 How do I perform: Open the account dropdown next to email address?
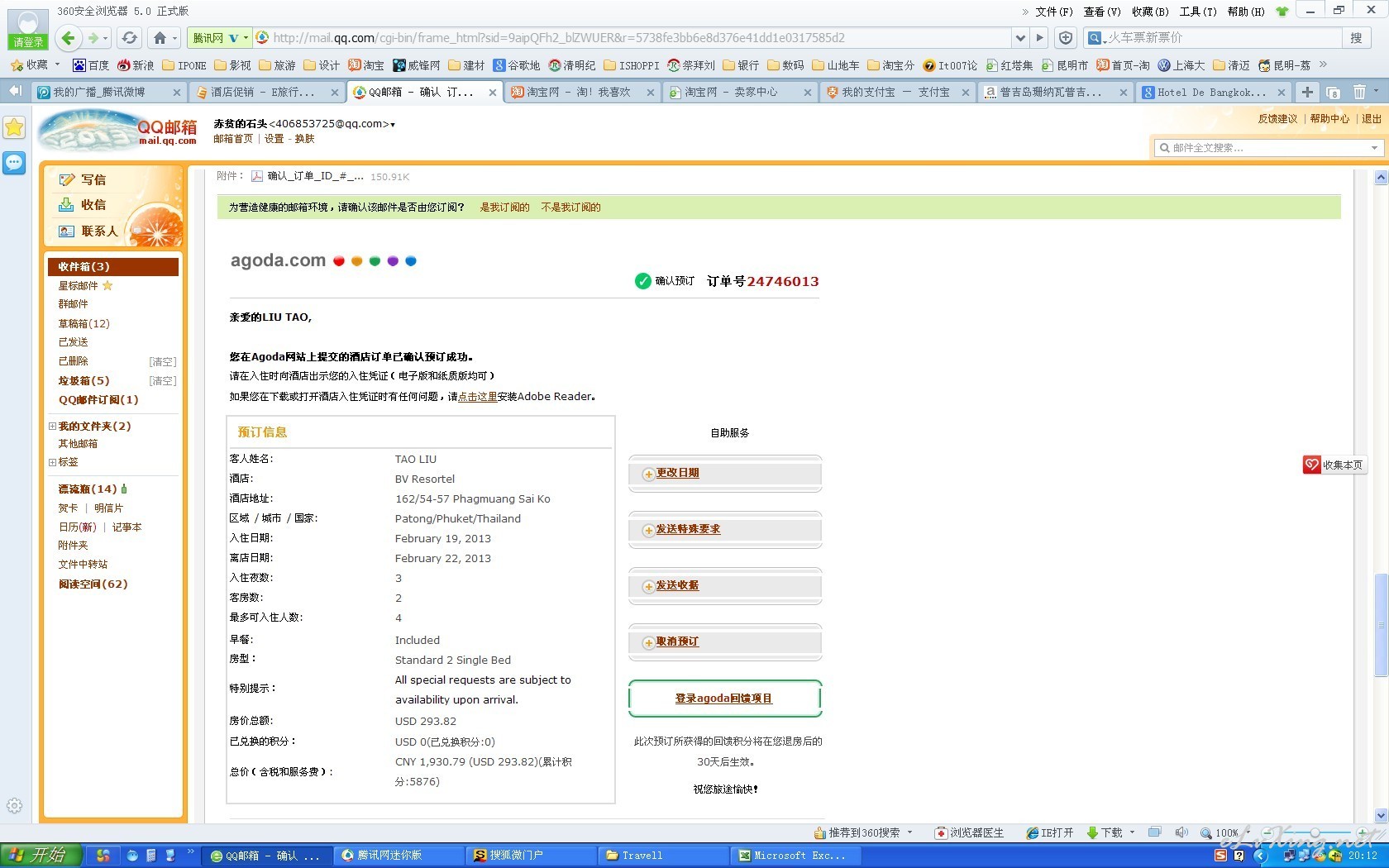pos(393,125)
